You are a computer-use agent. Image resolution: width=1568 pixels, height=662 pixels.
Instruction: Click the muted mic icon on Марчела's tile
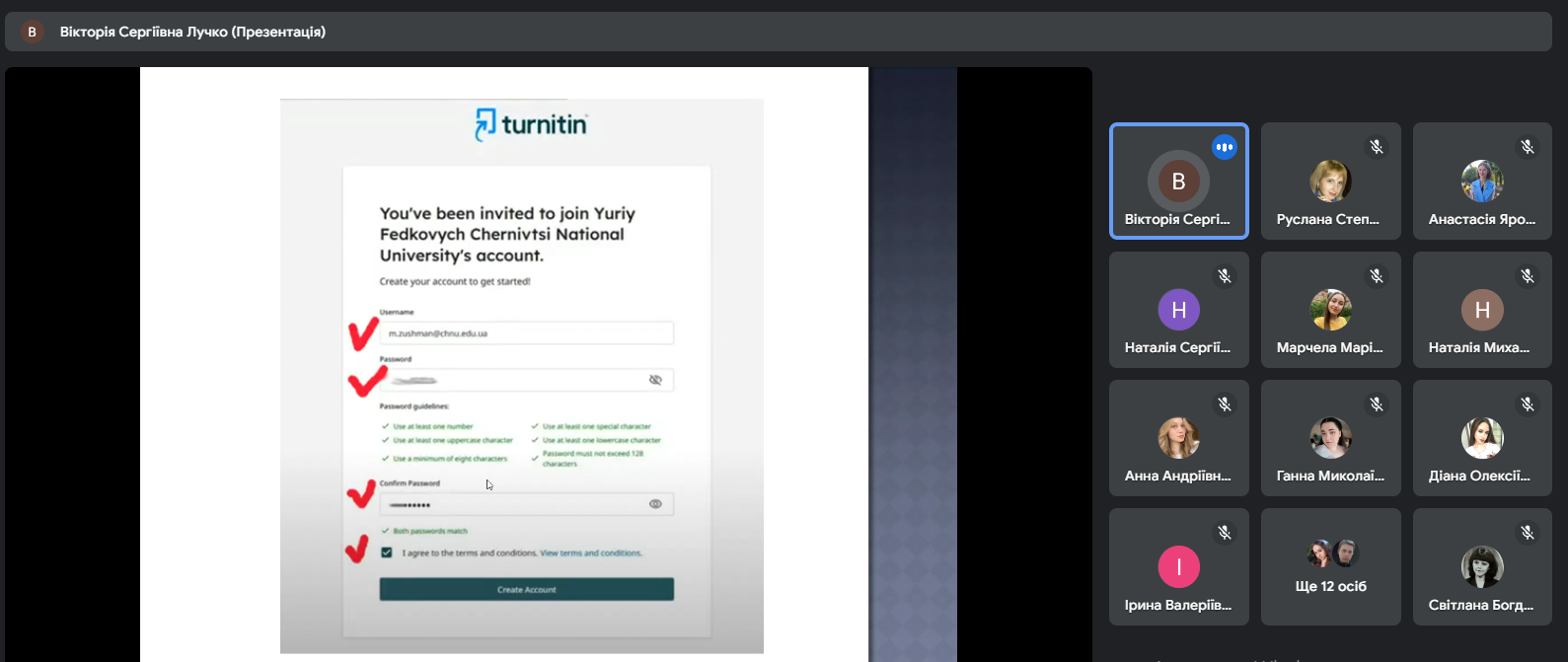coord(1376,276)
